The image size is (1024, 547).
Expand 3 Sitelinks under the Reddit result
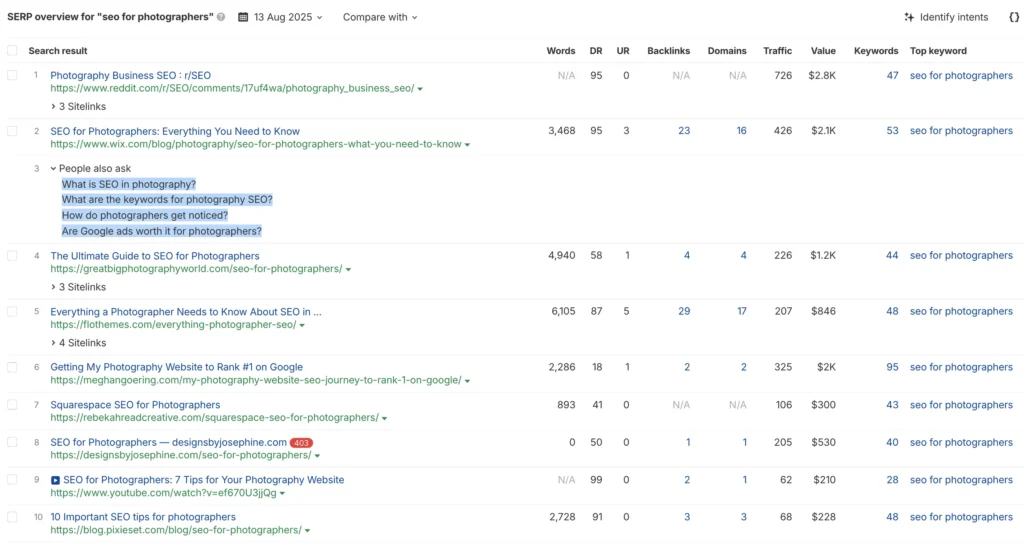pos(78,106)
